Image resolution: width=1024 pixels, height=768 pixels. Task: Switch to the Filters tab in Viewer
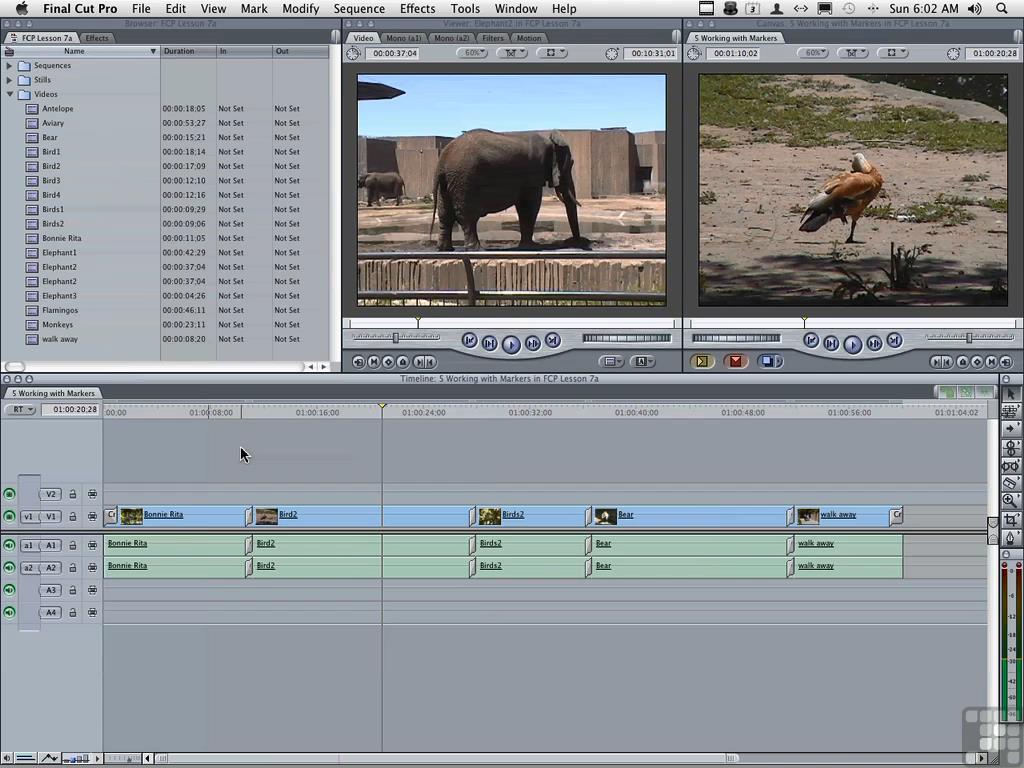coord(492,38)
